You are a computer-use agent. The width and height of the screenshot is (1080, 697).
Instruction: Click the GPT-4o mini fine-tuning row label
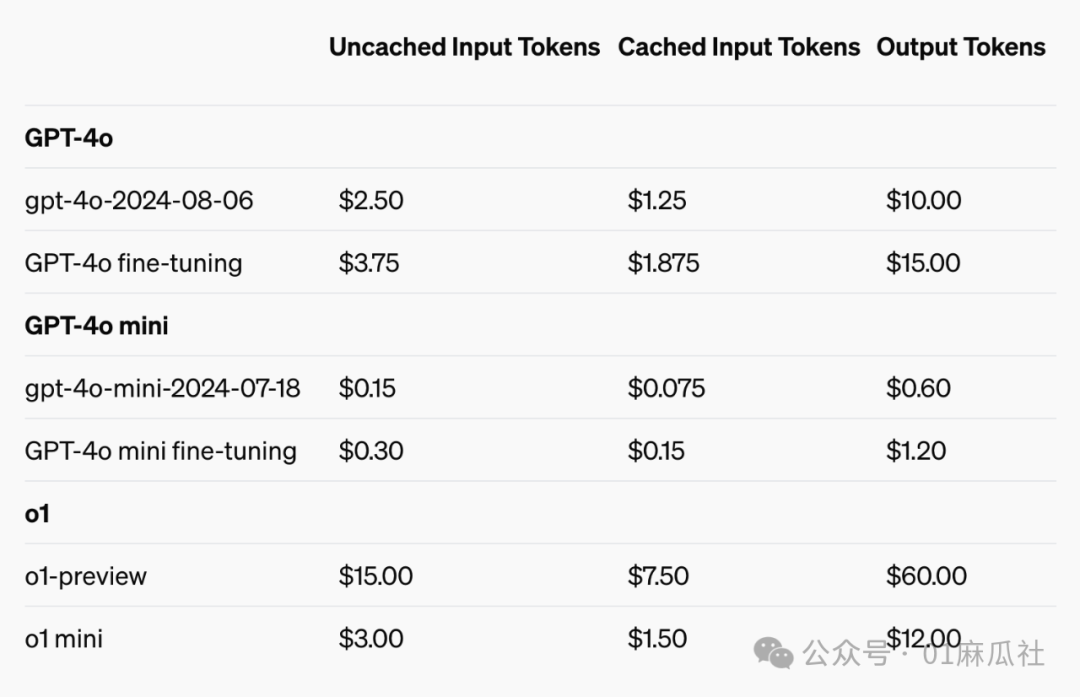tap(160, 451)
